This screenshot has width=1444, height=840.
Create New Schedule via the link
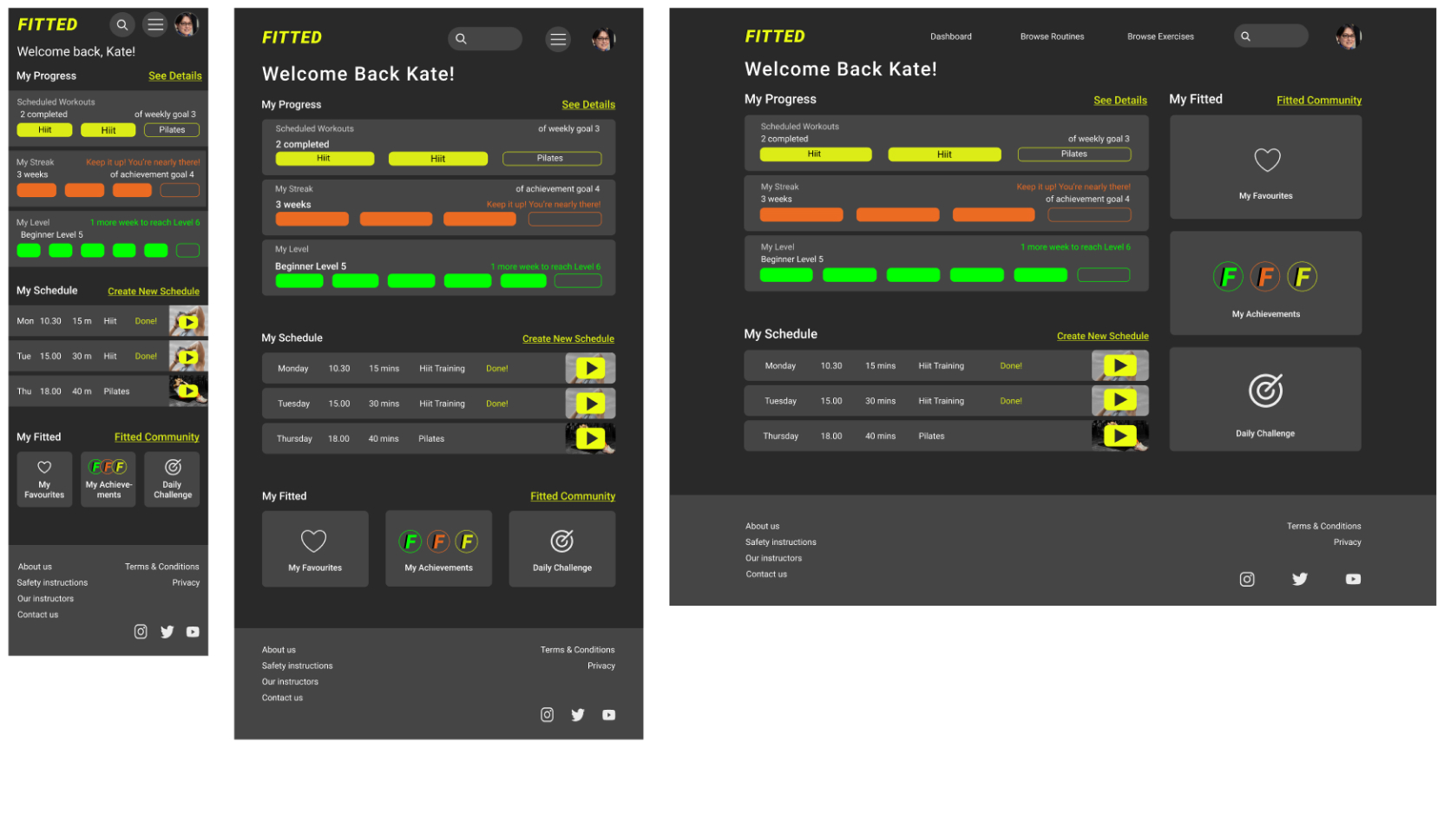coord(1102,336)
